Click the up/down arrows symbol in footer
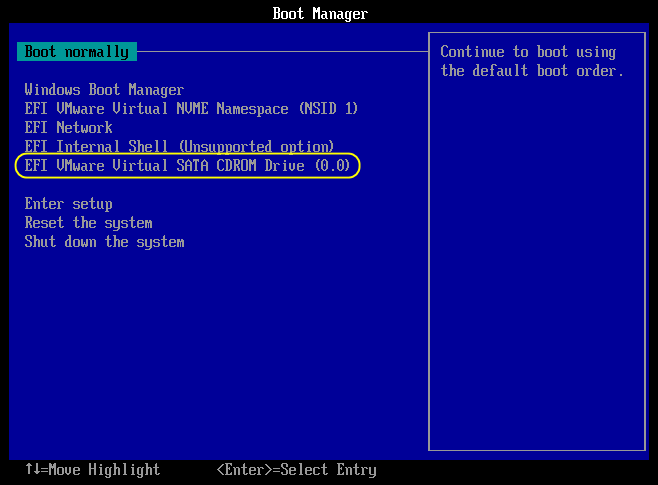658x485 pixels. 32,470
